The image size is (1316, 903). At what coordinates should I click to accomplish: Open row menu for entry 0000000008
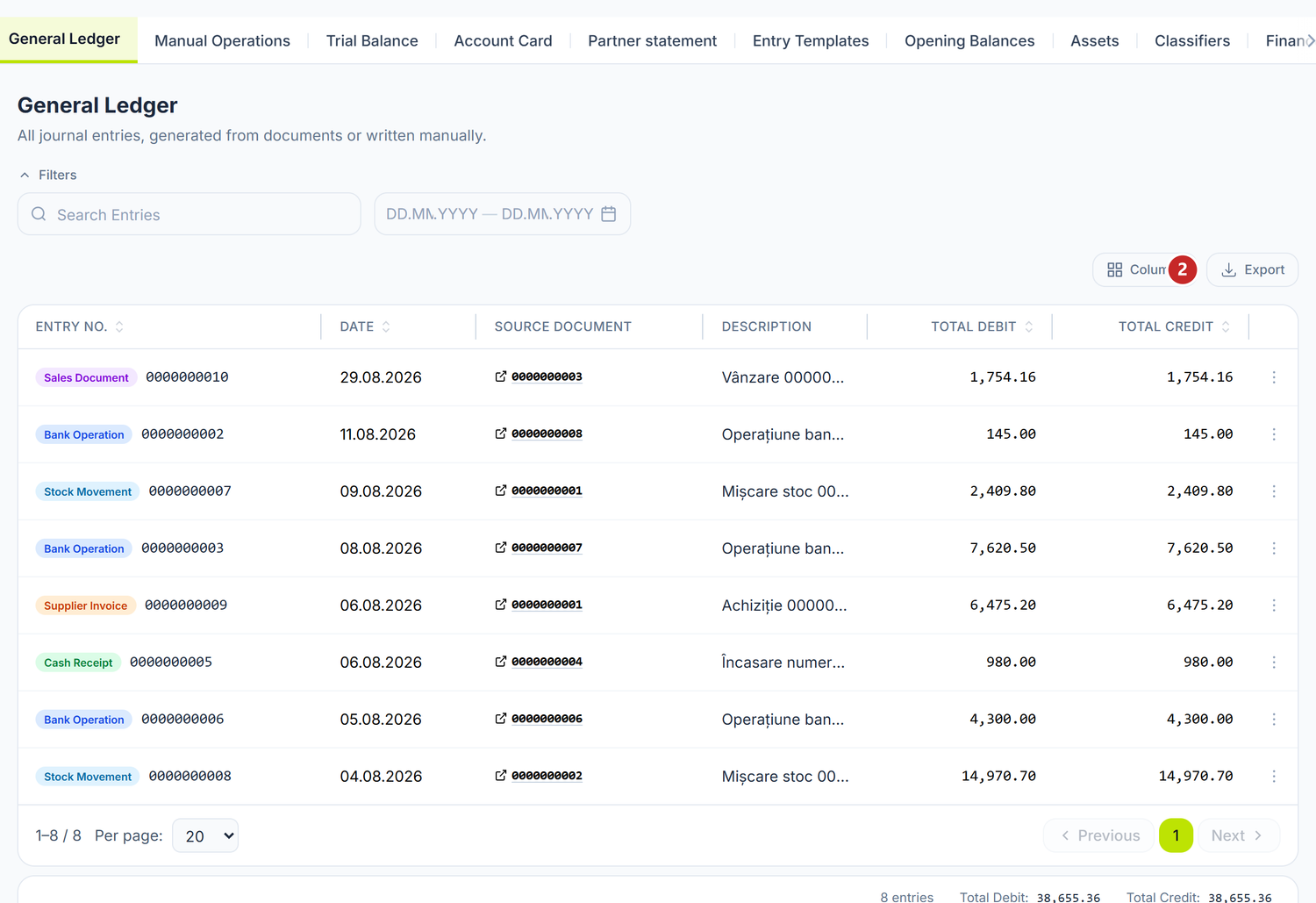(1274, 777)
